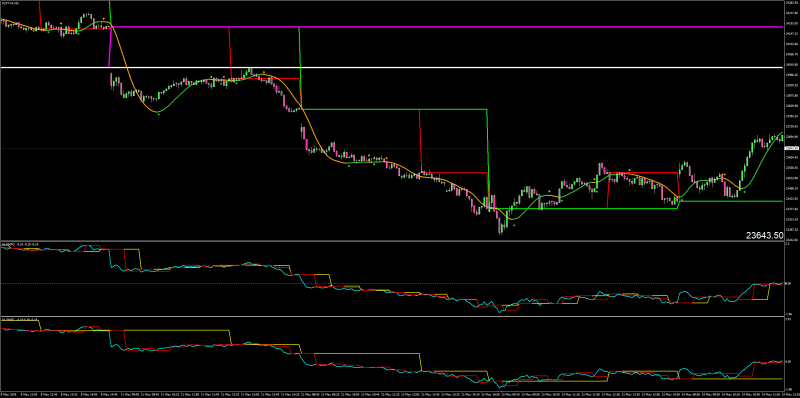Screen dimensions: 800x398
Task: Click the 0.00 level label in the upper indicator
Action: pyautogui.click(x=787, y=284)
